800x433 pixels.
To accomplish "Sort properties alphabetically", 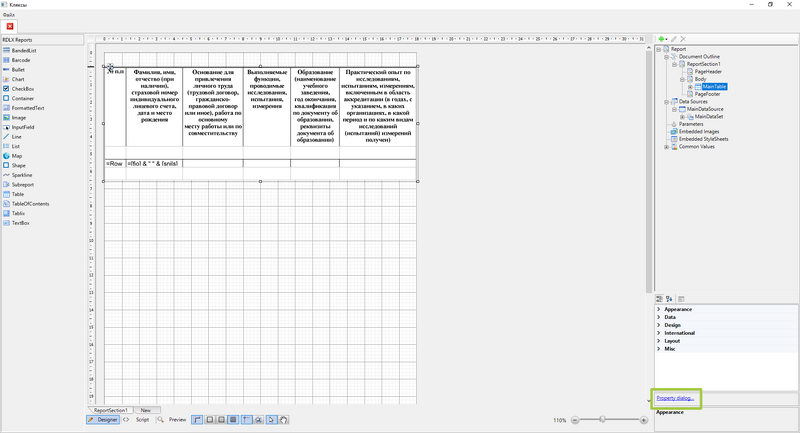I will 669,299.
